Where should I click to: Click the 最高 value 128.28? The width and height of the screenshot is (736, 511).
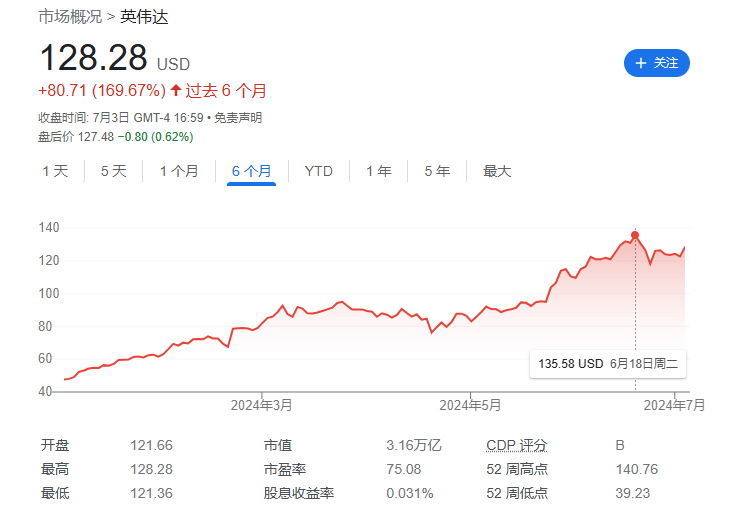pos(151,469)
